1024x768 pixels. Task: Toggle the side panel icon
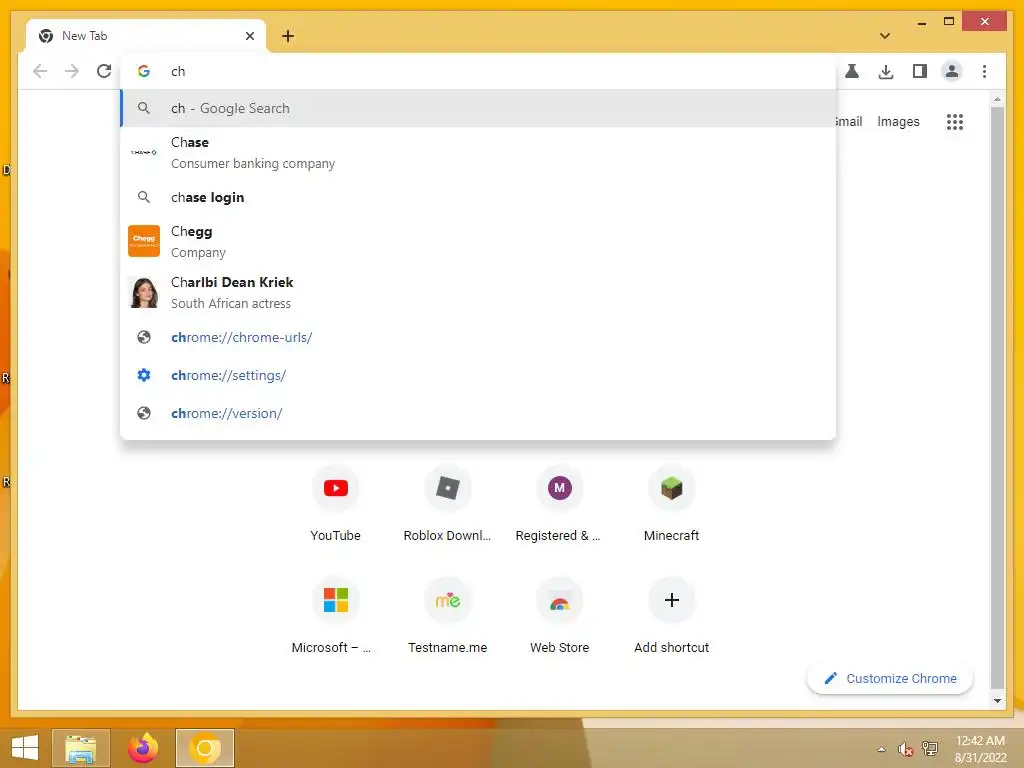(x=920, y=71)
